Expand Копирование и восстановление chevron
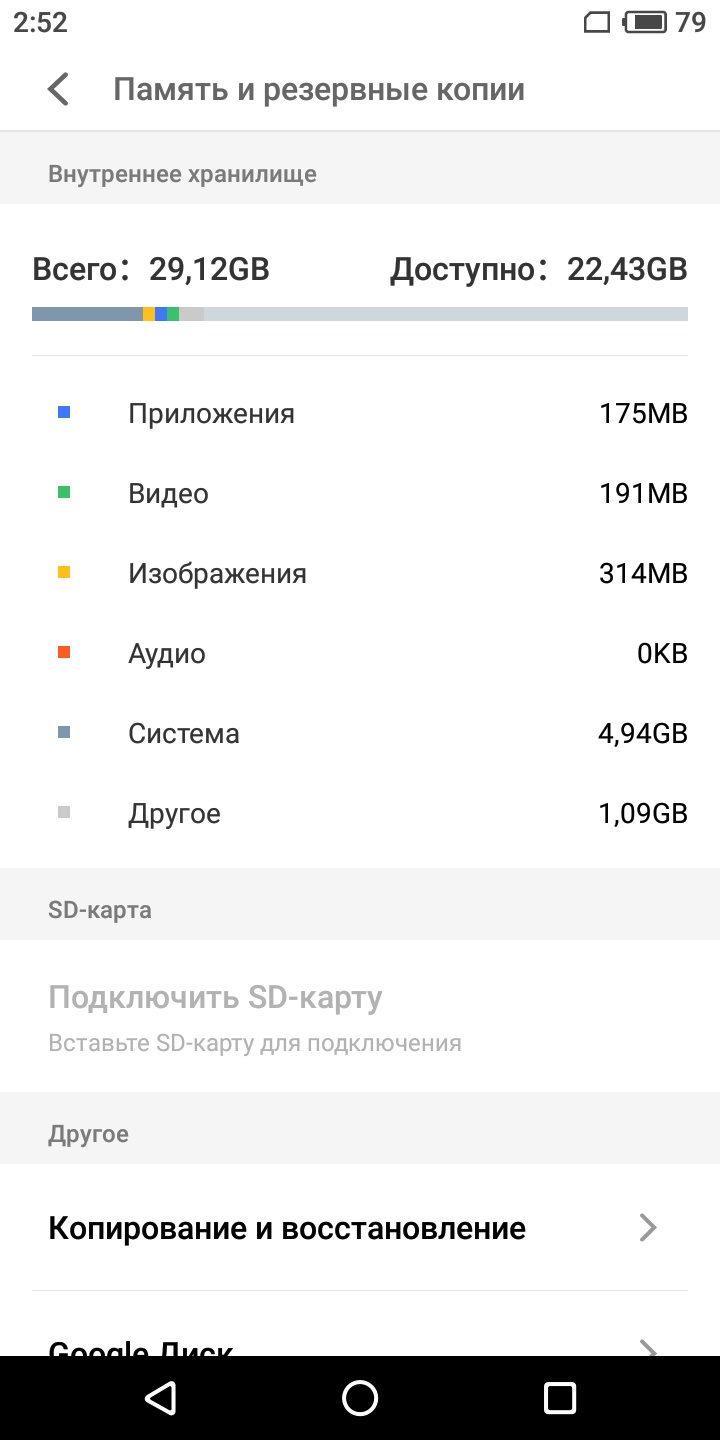This screenshot has height=1440, width=720. click(x=648, y=1227)
